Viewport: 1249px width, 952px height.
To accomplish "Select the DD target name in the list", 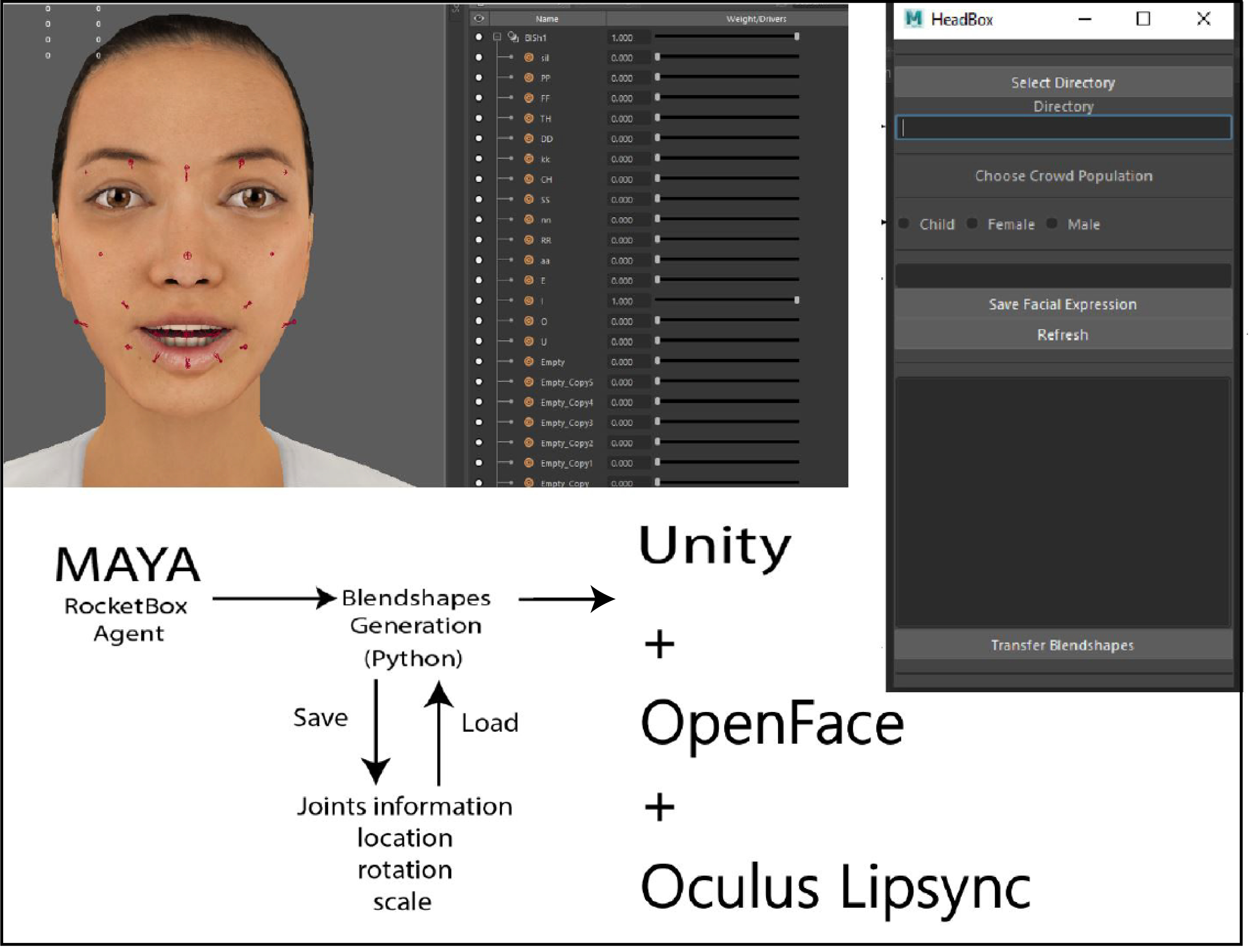I will (546, 139).
